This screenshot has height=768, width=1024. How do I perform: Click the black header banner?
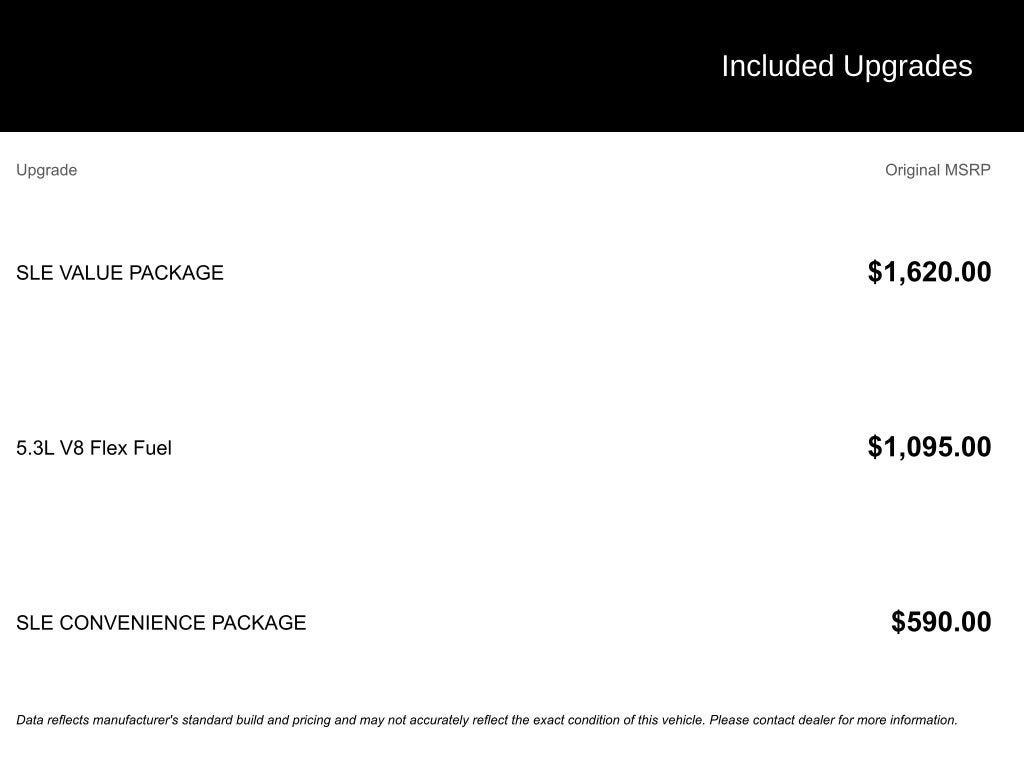[x=512, y=66]
